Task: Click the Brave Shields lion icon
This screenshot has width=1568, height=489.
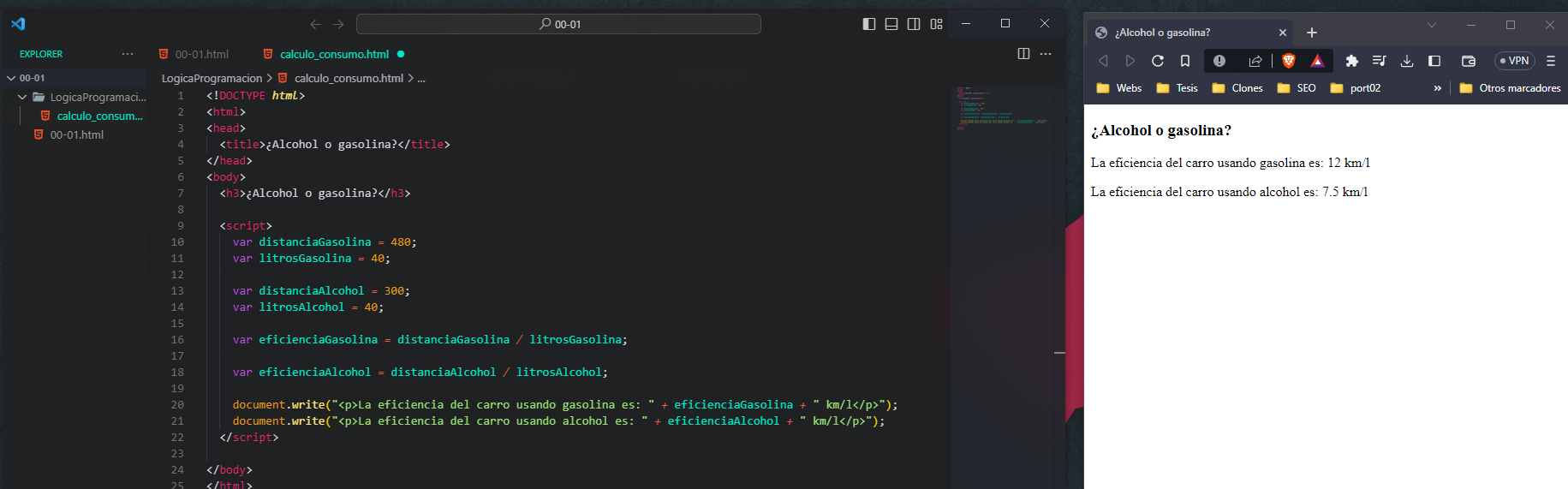Action: pos(1288,61)
